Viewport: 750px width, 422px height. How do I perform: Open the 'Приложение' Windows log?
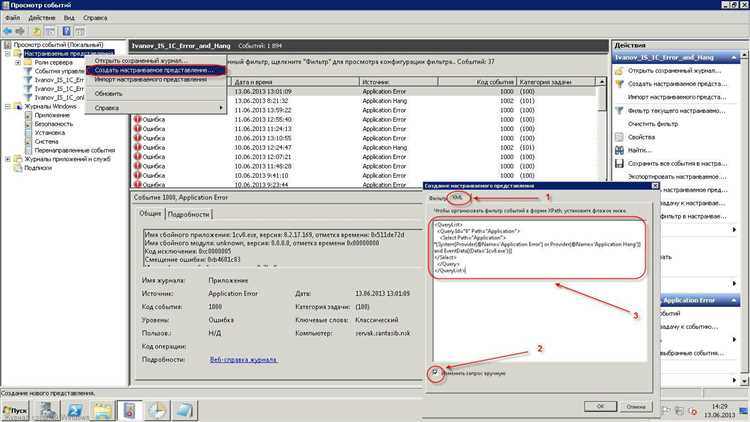click(52, 115)
